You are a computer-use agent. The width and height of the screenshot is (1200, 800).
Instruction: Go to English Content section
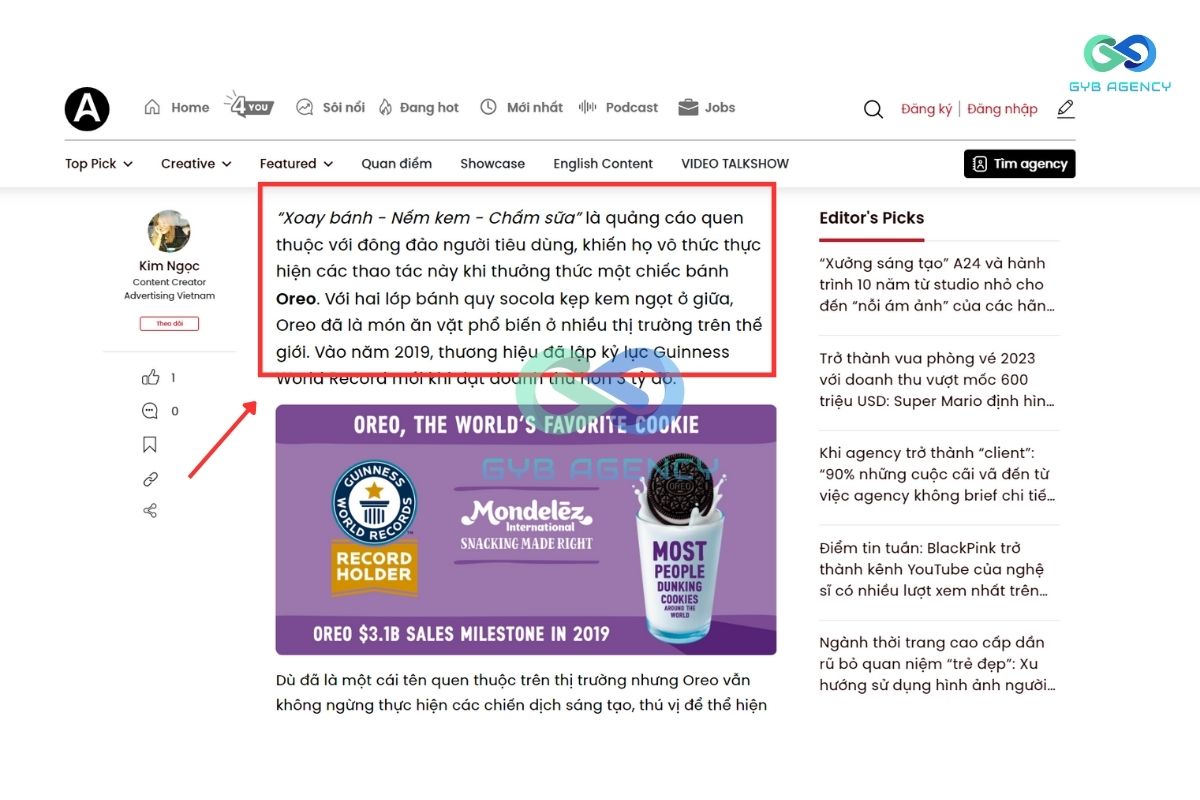[603, 164]
